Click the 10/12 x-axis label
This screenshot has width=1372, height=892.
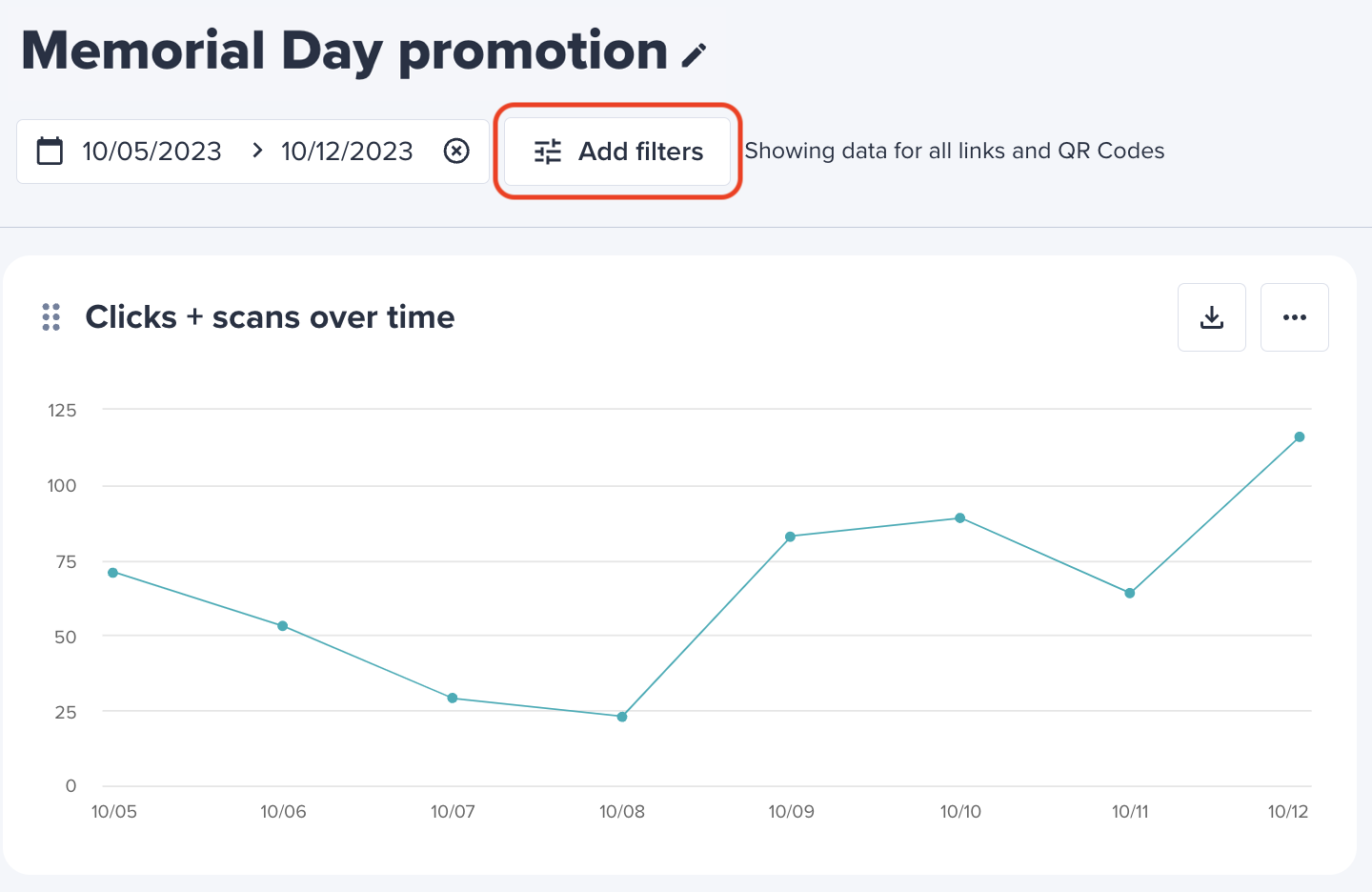(x=1288, y=812)
